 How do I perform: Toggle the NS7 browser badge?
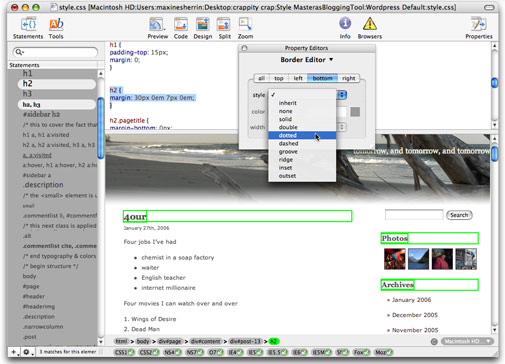click(x=194, y=352)
